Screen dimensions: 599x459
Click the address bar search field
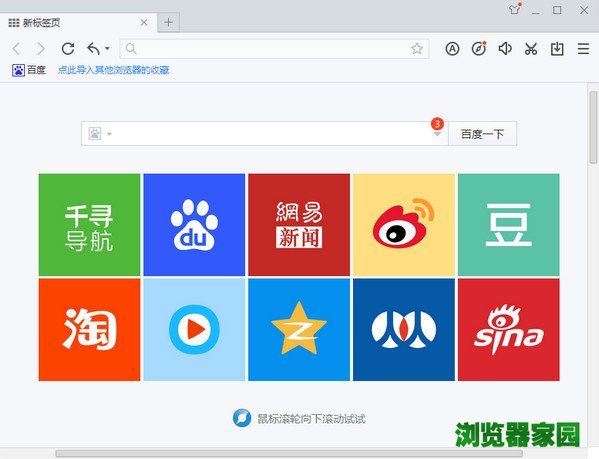coord(274,49)
